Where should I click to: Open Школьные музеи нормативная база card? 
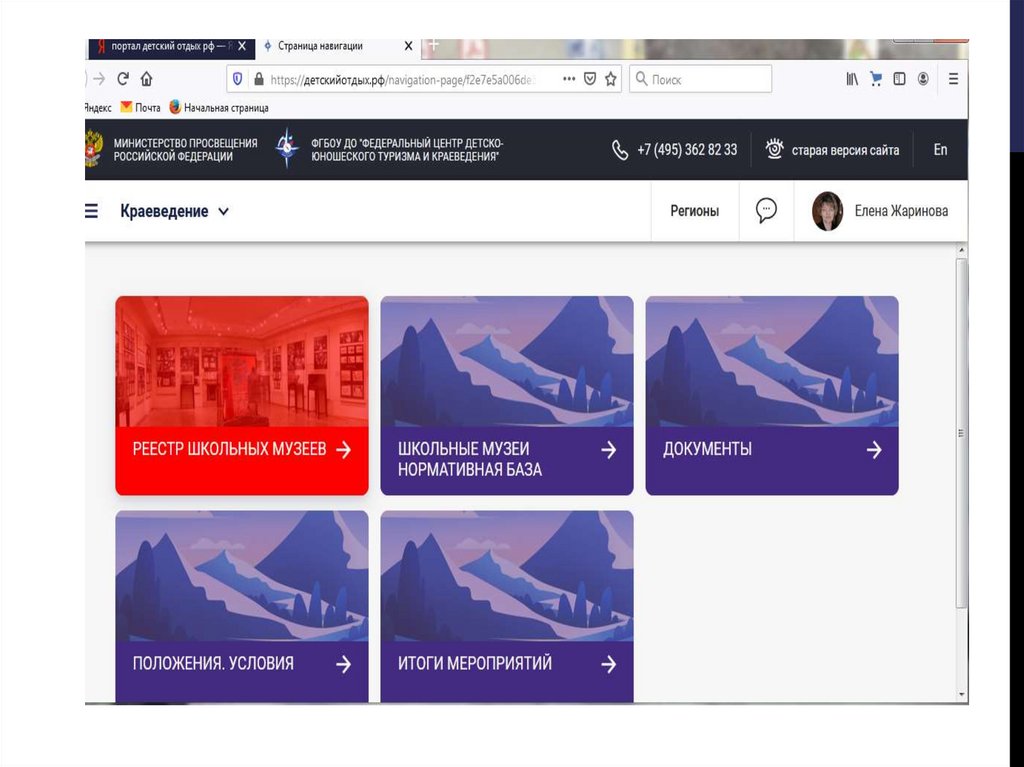[507, 395]
